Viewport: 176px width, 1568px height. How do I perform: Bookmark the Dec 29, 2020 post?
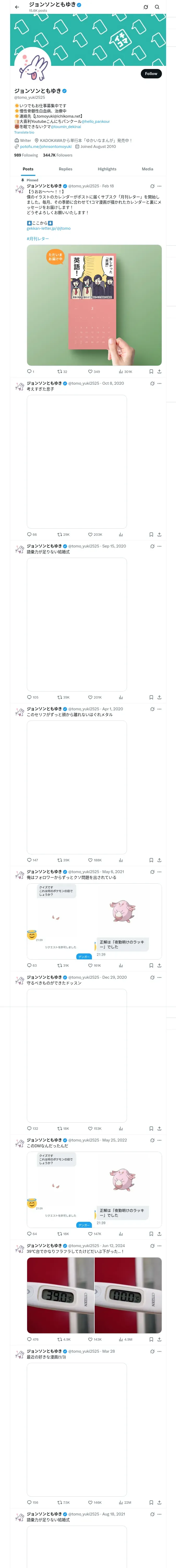point(151,1128)
